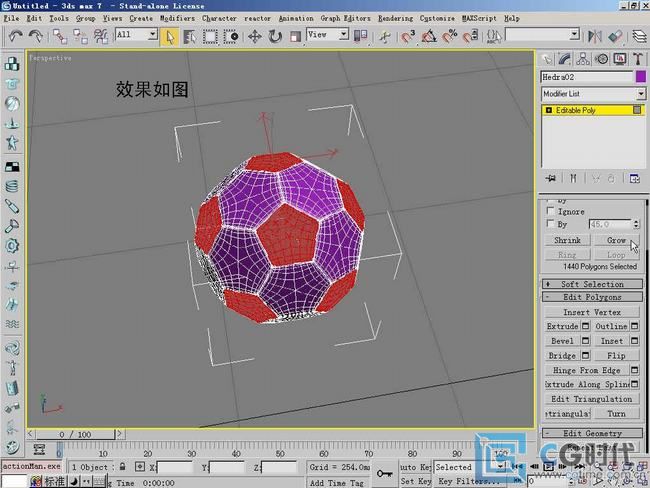Open the Customize menu

pos(437,18)
